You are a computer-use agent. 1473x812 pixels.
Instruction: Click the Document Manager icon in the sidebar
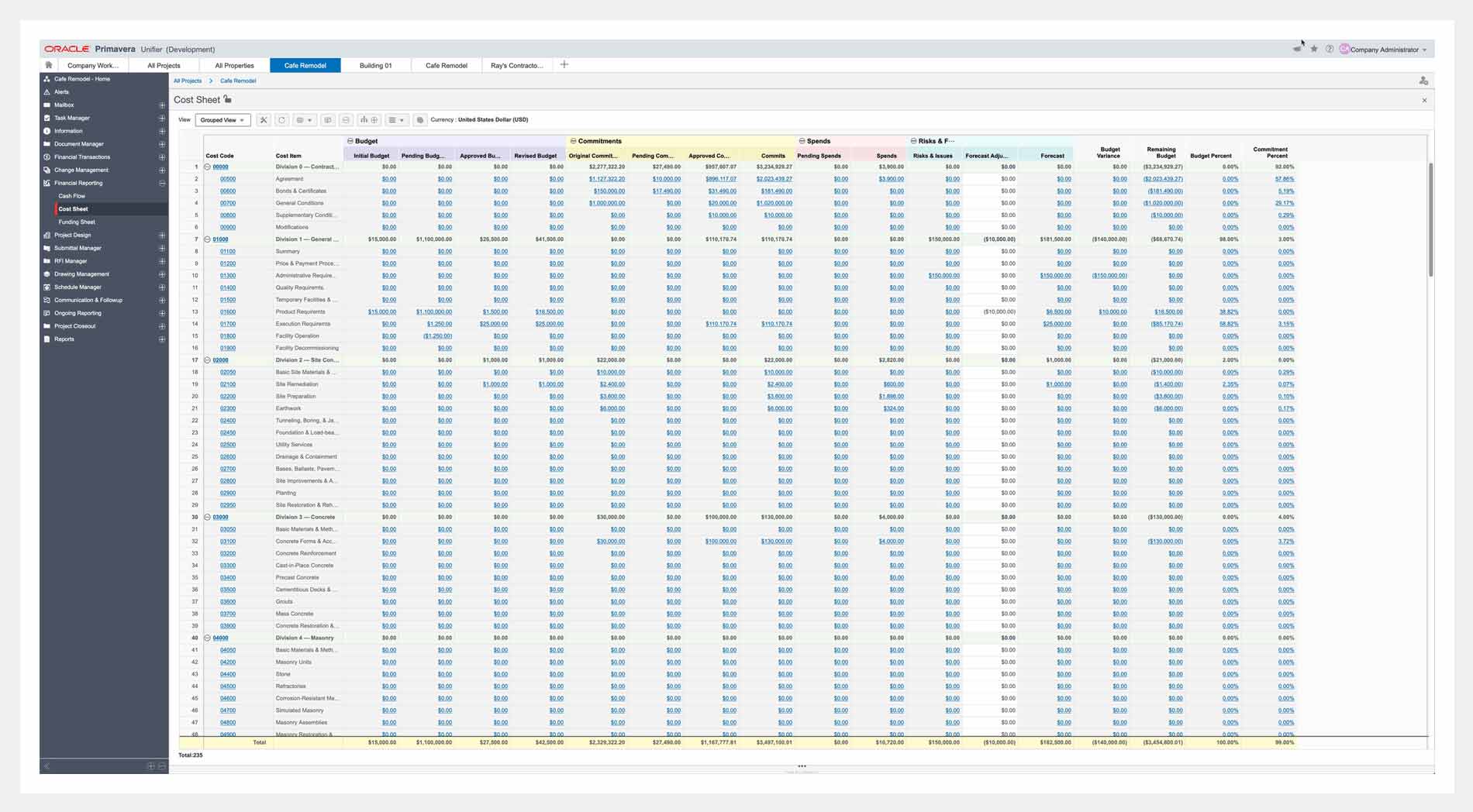coord(47,143)
